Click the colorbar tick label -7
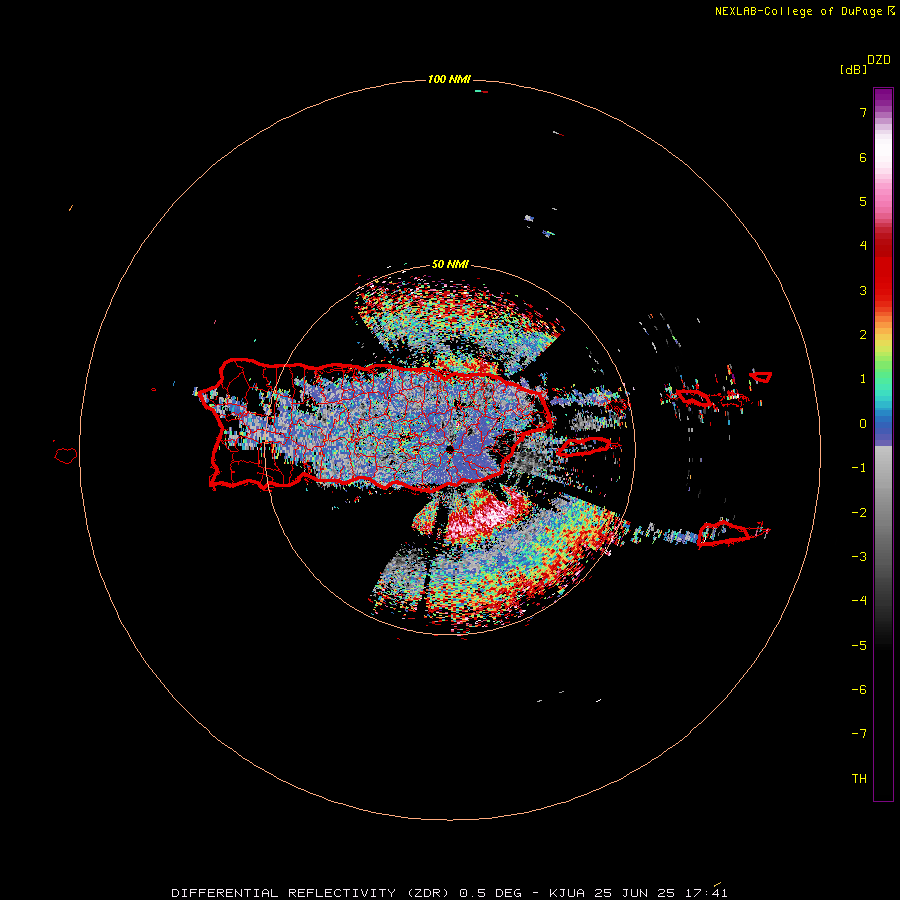 pyautogui.click(x=859, y=734)
